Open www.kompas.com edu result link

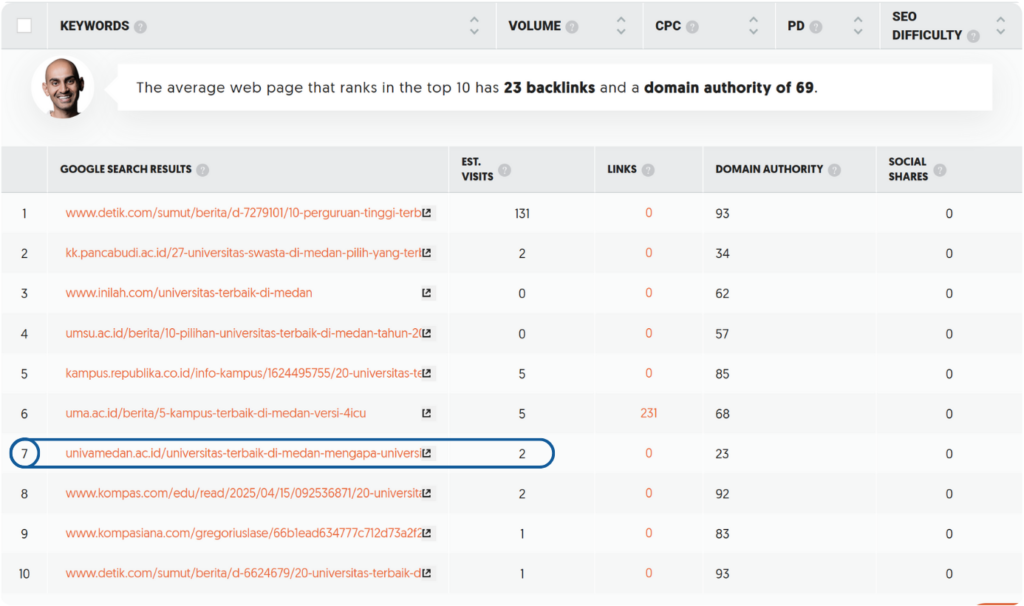(243, 493)
